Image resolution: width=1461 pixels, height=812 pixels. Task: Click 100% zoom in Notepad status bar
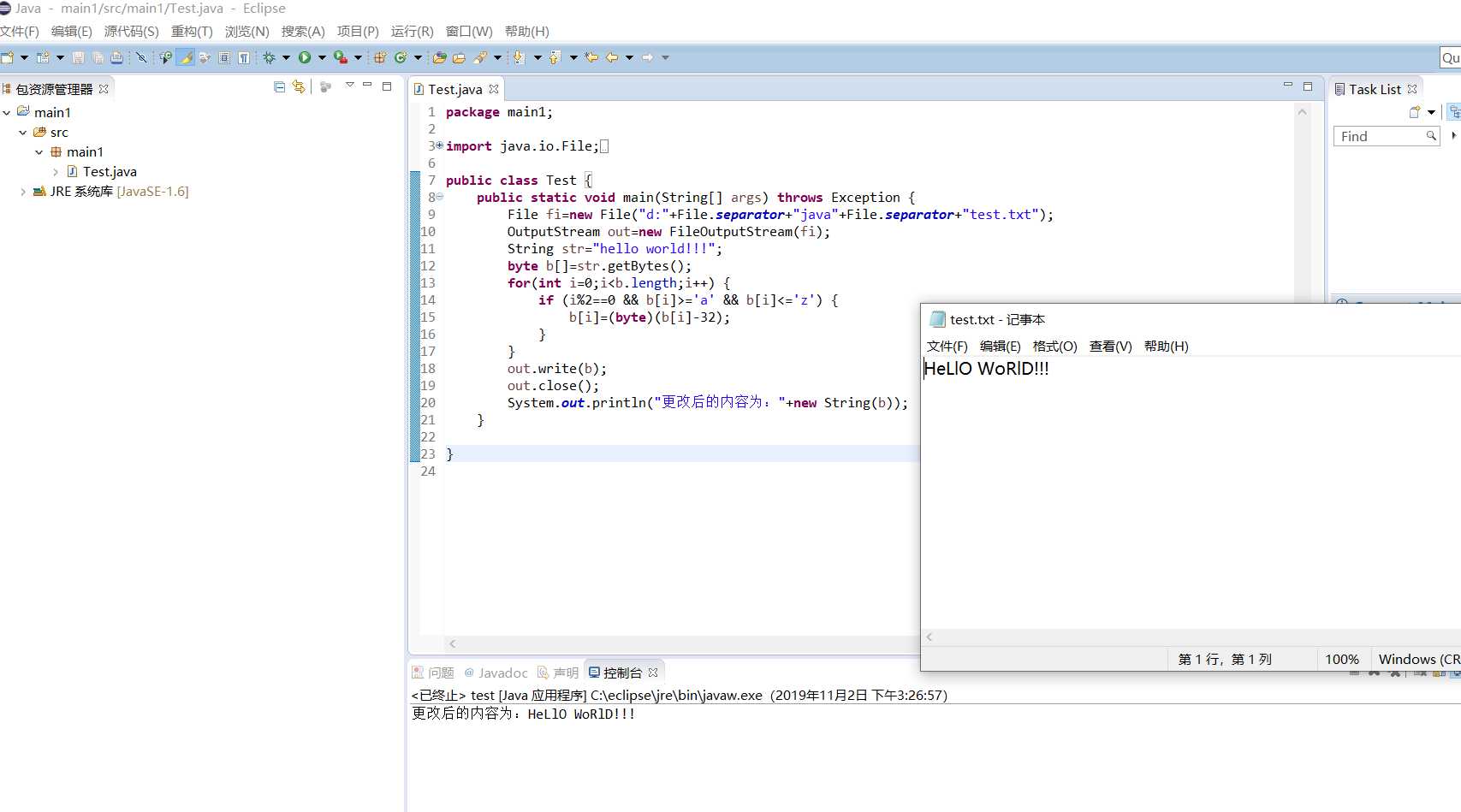[1341, 659]
